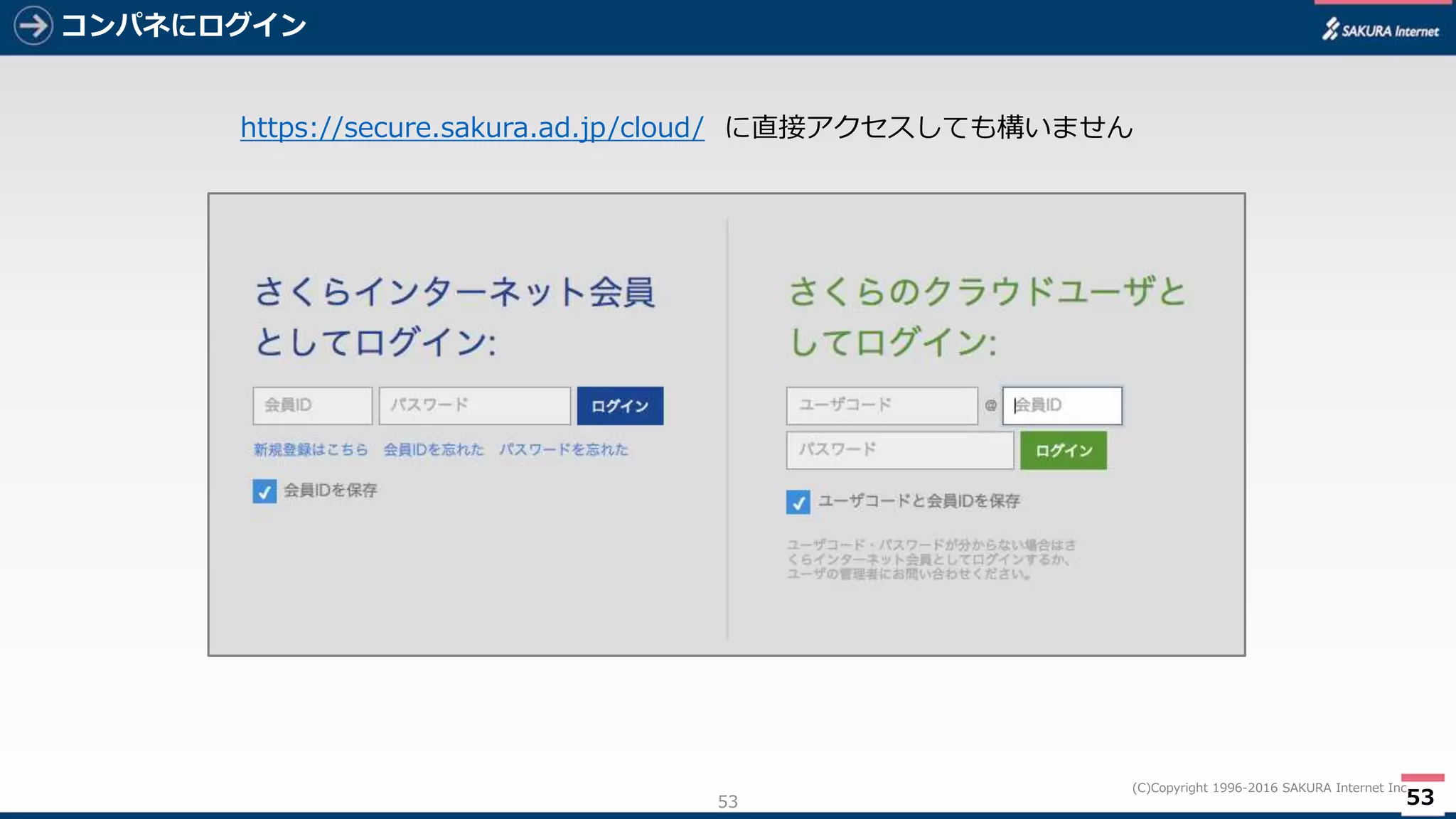Open the secure.sakura.ad.jp/cloud link
Image resolution: width=1456 pixels, height=819 pixels.
(x=472, y=128)
